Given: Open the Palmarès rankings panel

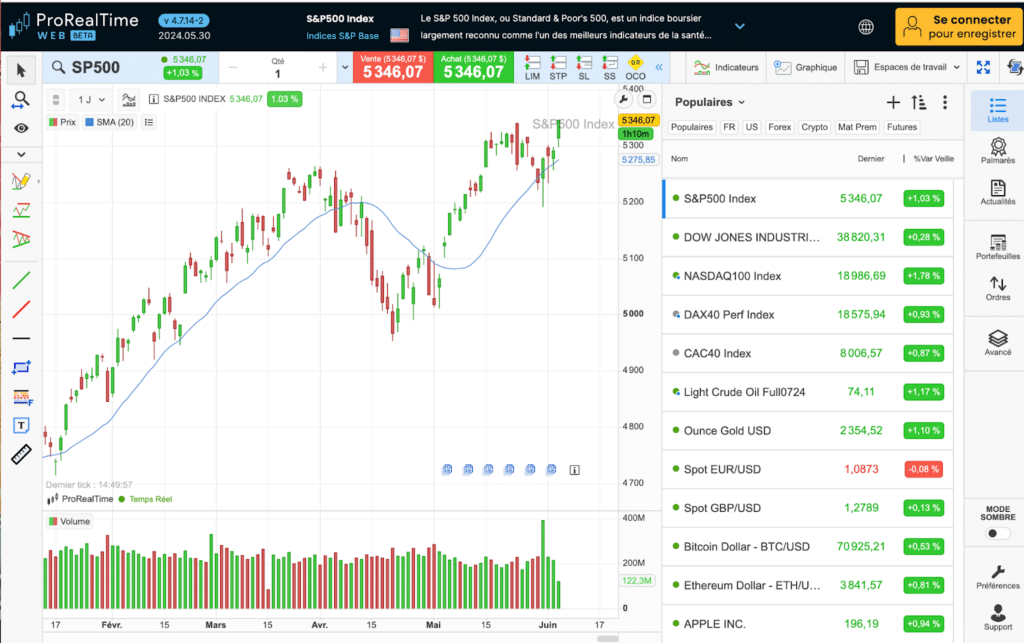Looking at the screenshot, I should (x=998, y=151).
